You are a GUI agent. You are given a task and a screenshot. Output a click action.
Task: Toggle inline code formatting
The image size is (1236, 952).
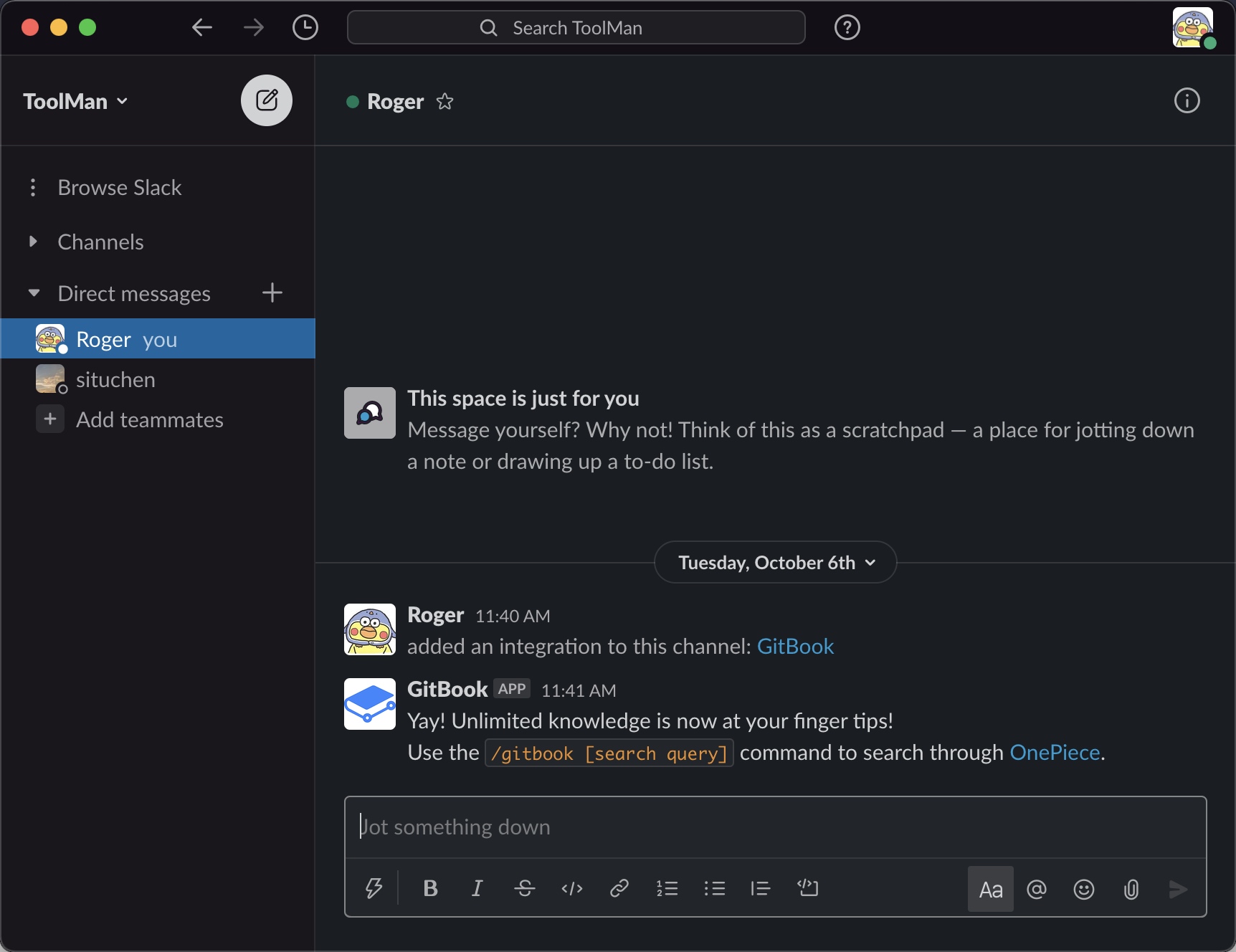click(572, 889)
